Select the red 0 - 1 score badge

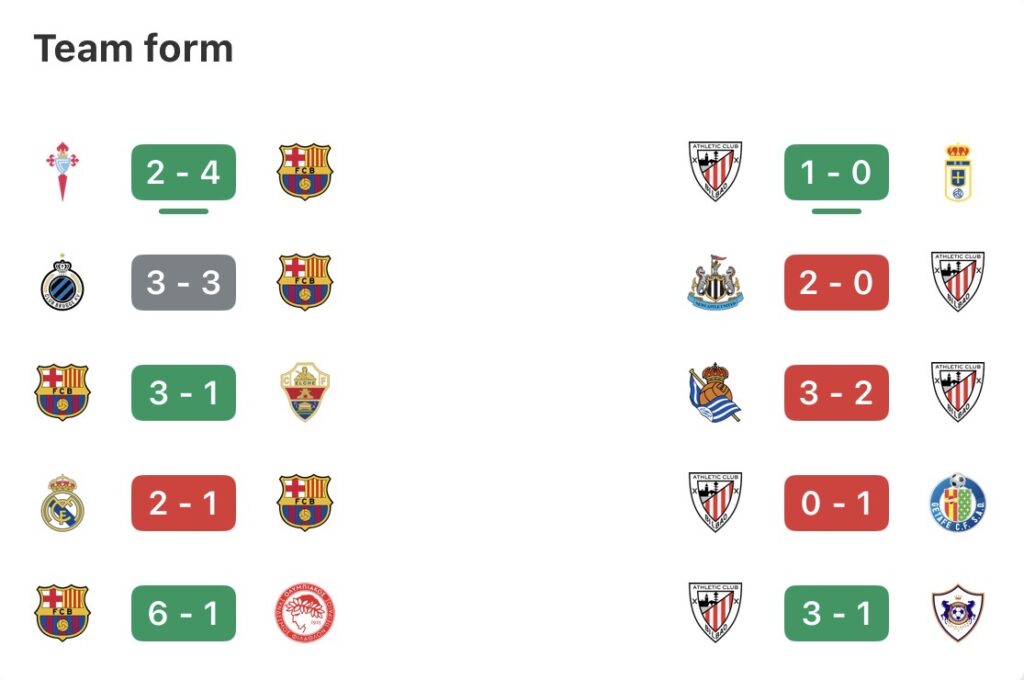(836, 502)
